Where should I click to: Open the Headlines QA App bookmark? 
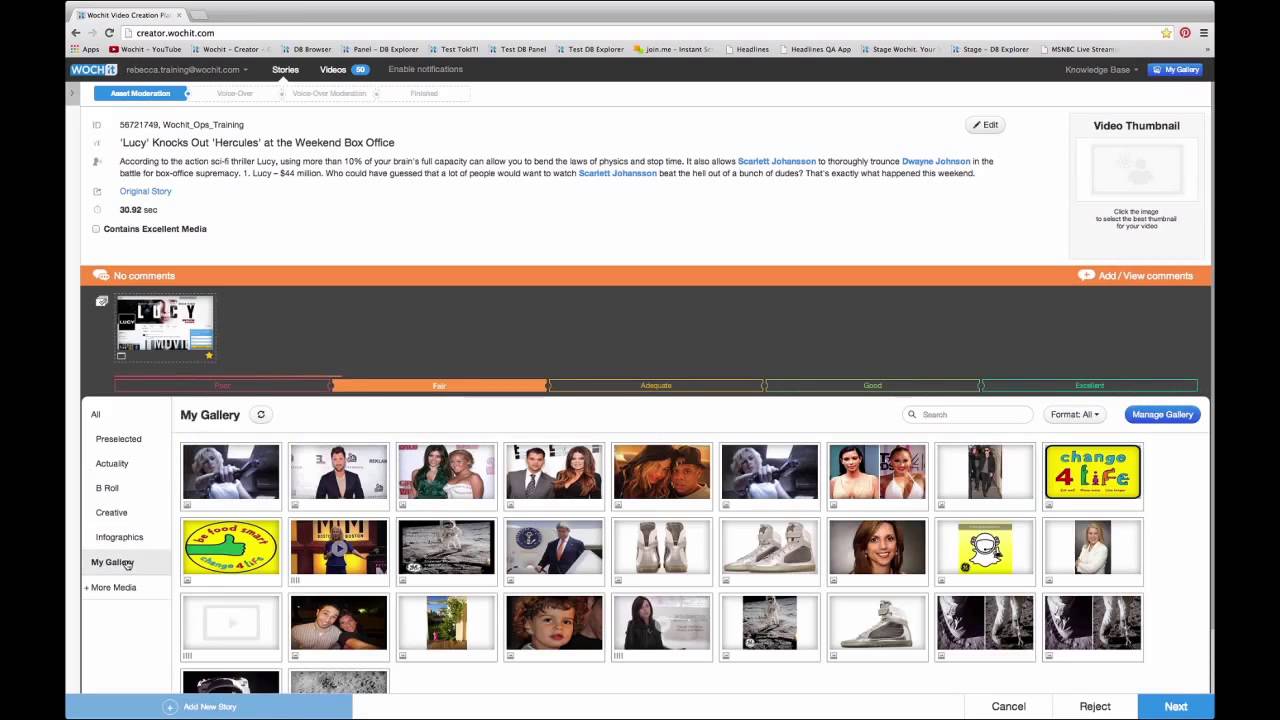coord(815,49)
